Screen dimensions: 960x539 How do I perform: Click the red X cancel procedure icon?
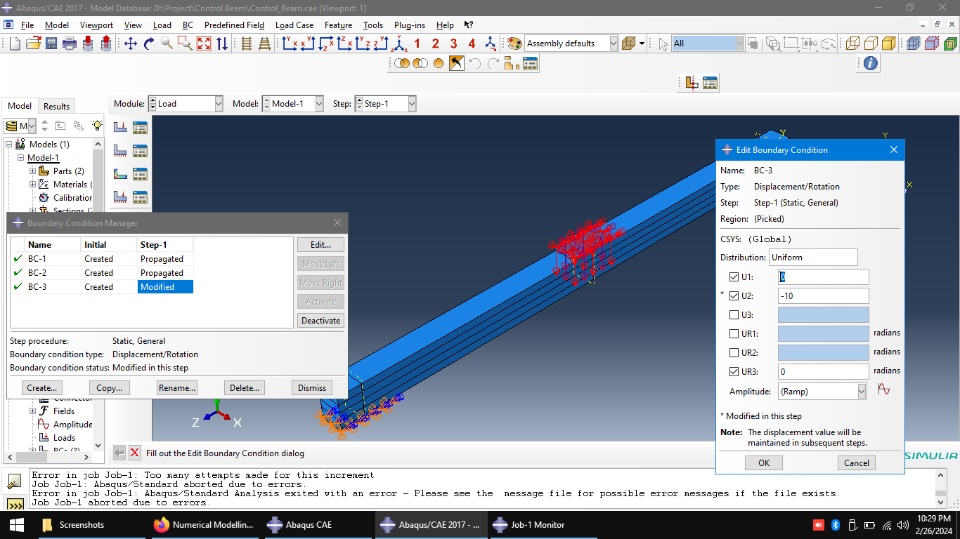point(135,453)
